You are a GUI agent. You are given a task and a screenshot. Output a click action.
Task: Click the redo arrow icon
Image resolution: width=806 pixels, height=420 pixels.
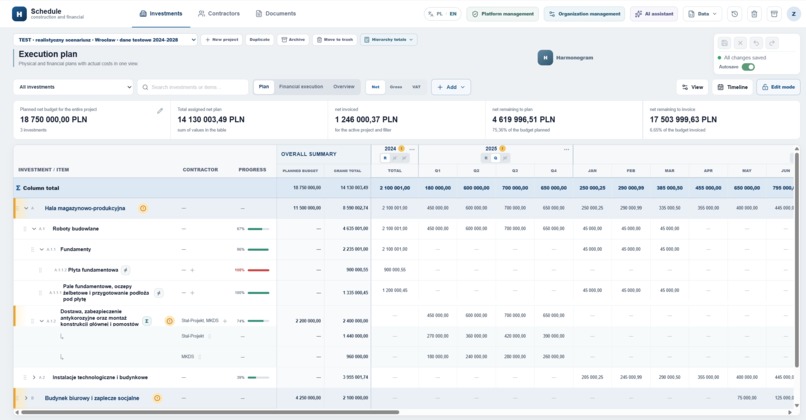pyautogui.click(x=772, y=43)
